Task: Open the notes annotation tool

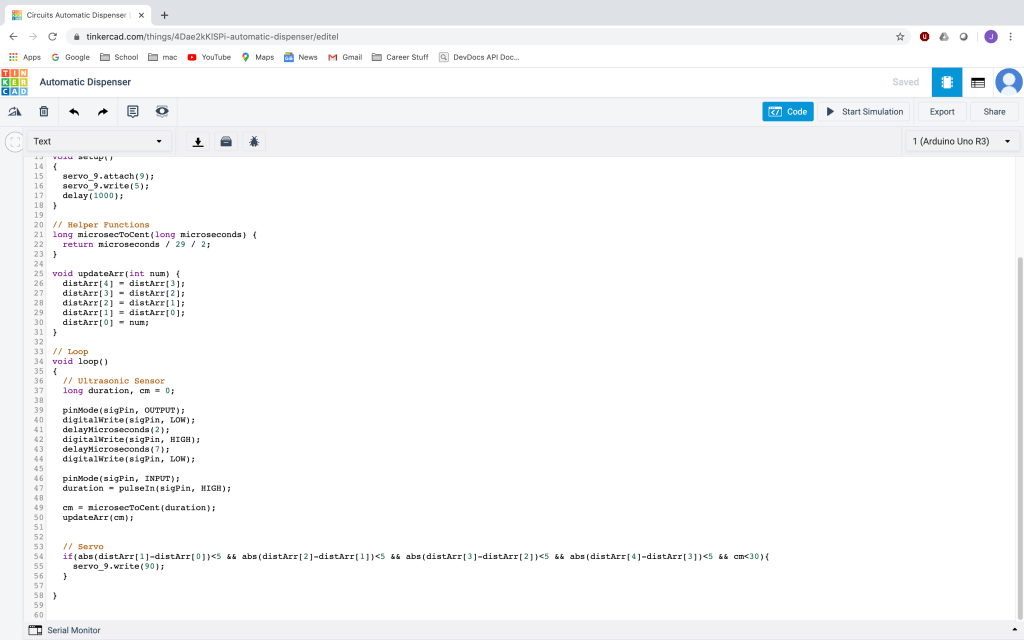Action: (133, 112)
